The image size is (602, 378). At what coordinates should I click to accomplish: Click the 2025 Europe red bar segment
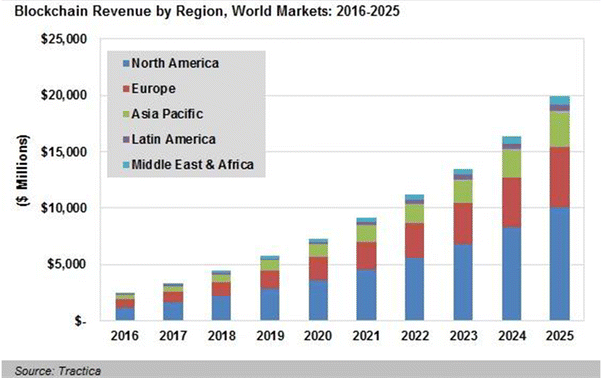[x=560, y=177]
